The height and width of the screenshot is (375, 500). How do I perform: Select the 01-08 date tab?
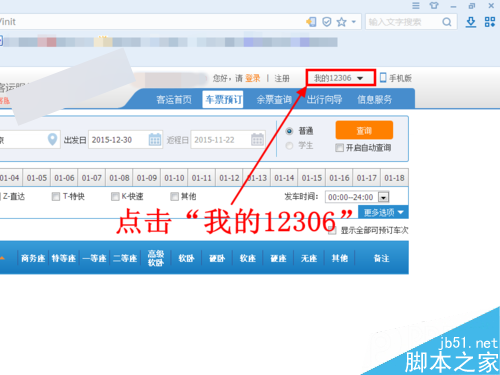119,178
